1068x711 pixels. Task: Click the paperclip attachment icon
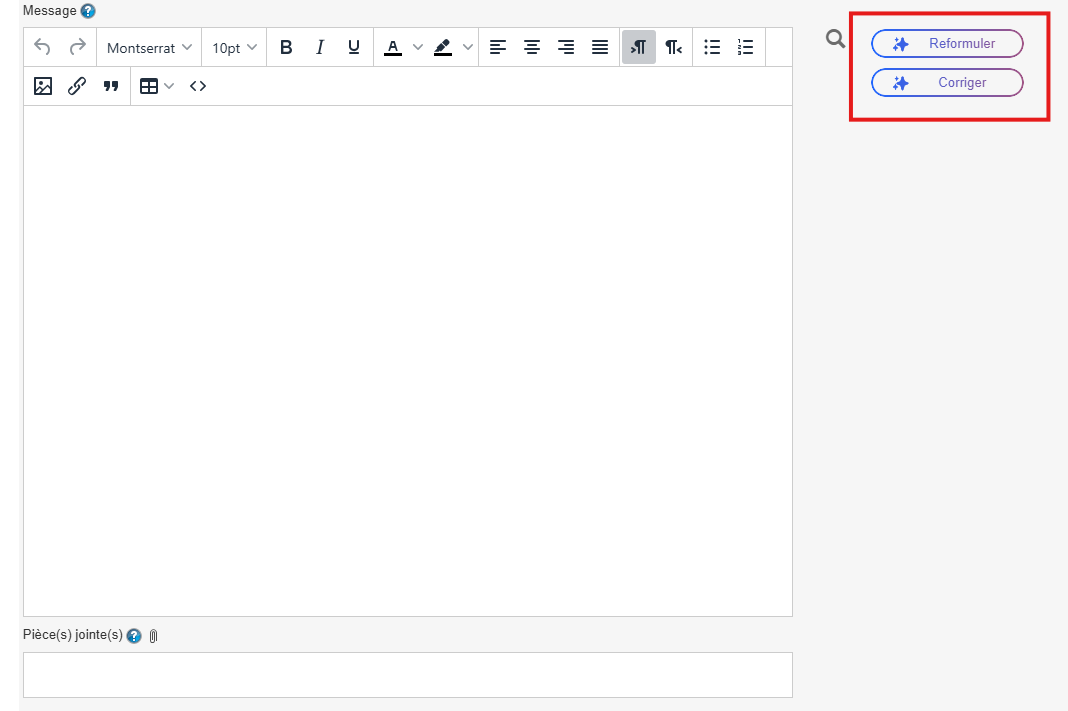click(153, 636)
